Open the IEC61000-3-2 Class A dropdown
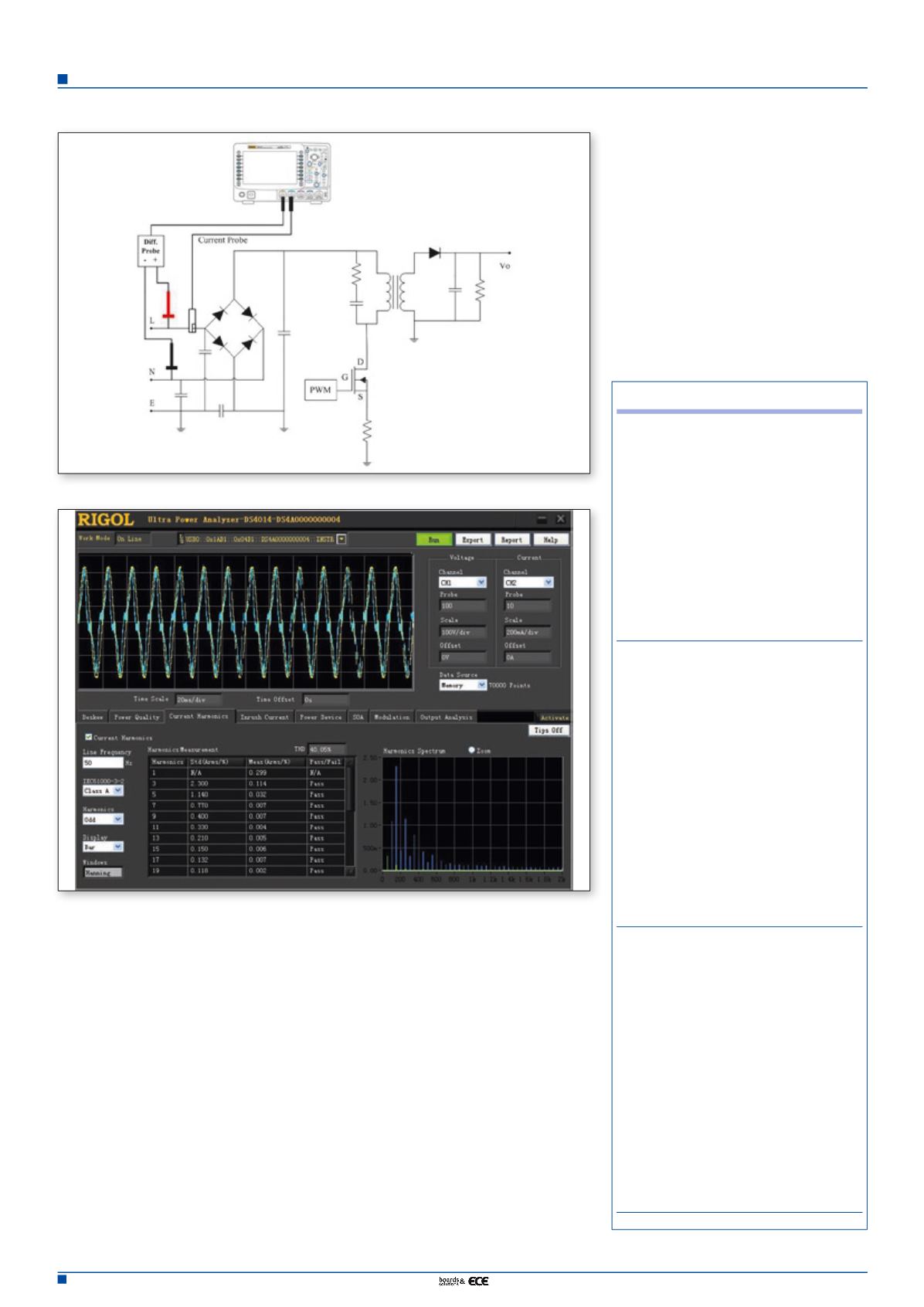Image resolution: width=924 pixels, height=1307 pixels. click(118, 791)
